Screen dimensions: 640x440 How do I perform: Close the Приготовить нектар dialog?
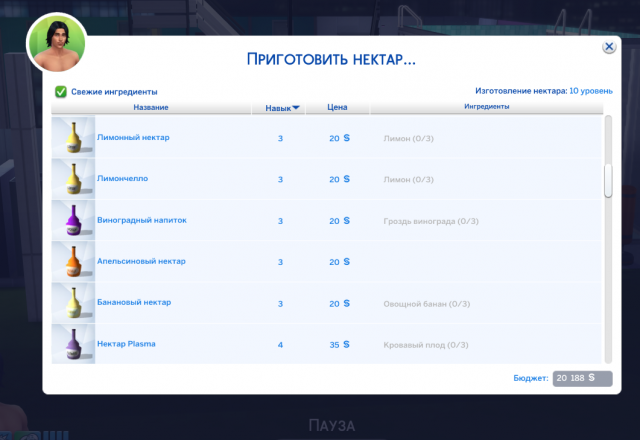(x=609, y=47)
